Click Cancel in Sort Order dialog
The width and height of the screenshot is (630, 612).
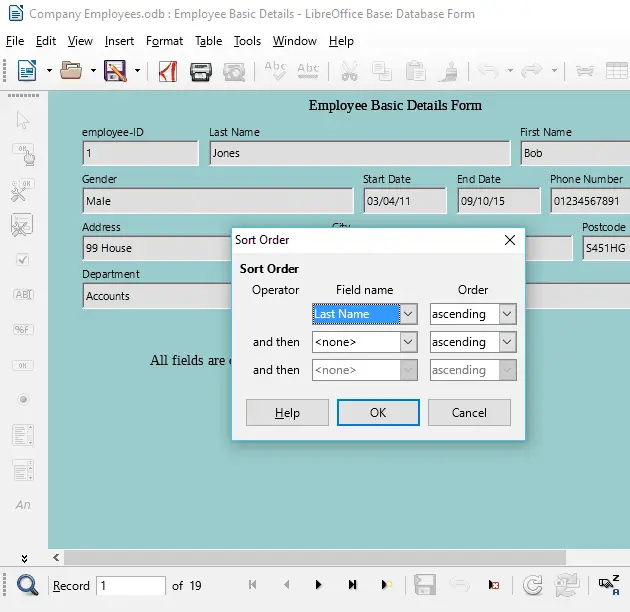(469, 413)
